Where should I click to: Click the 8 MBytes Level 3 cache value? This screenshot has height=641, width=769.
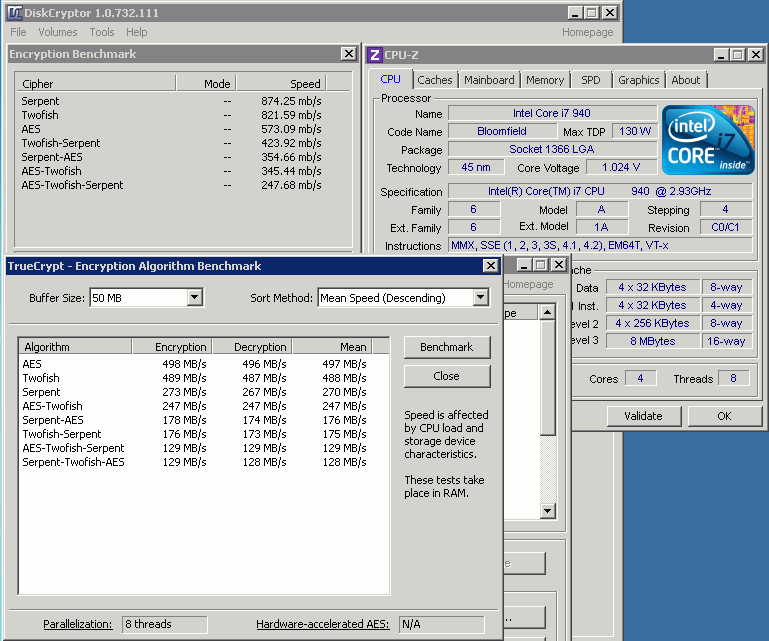[x=653, y=341]
